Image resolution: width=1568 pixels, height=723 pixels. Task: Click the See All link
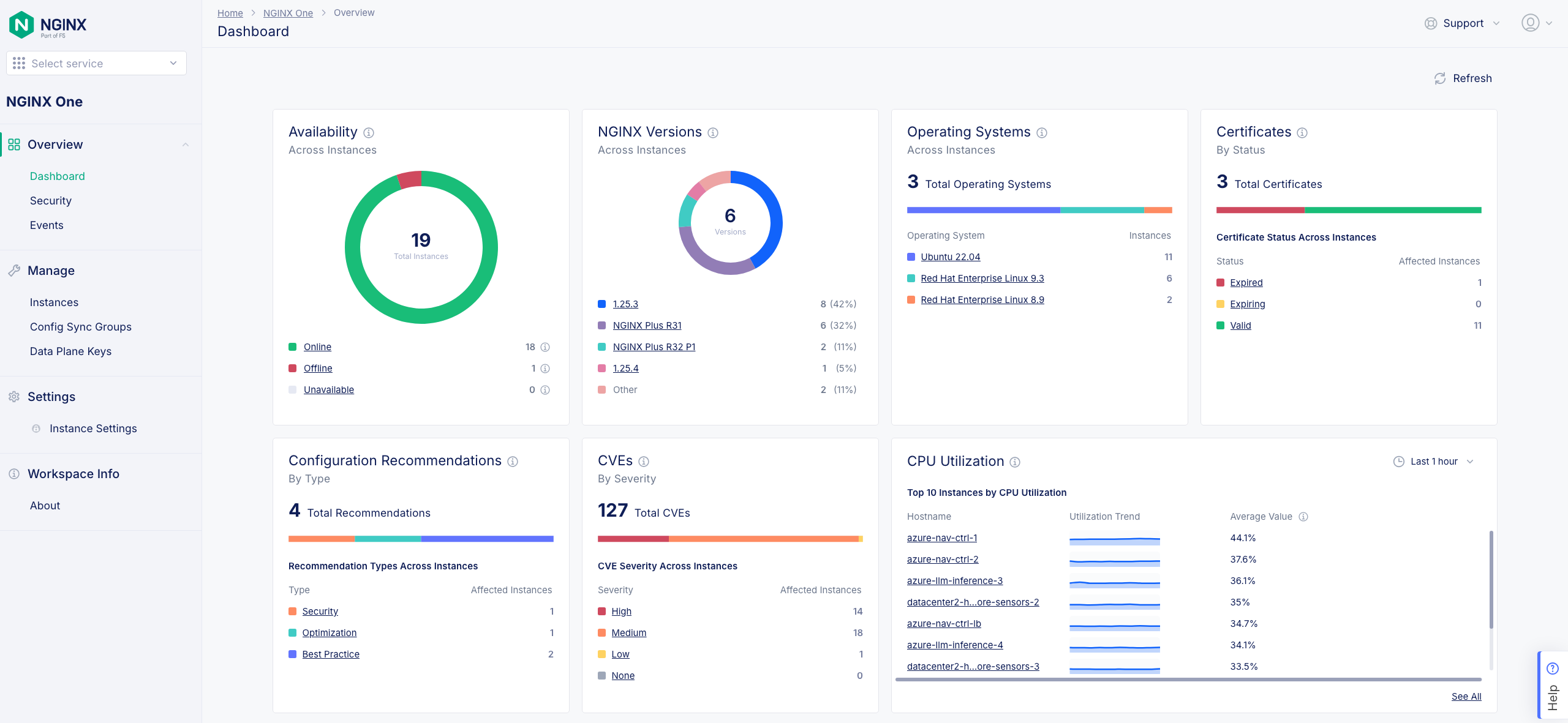1466,697
